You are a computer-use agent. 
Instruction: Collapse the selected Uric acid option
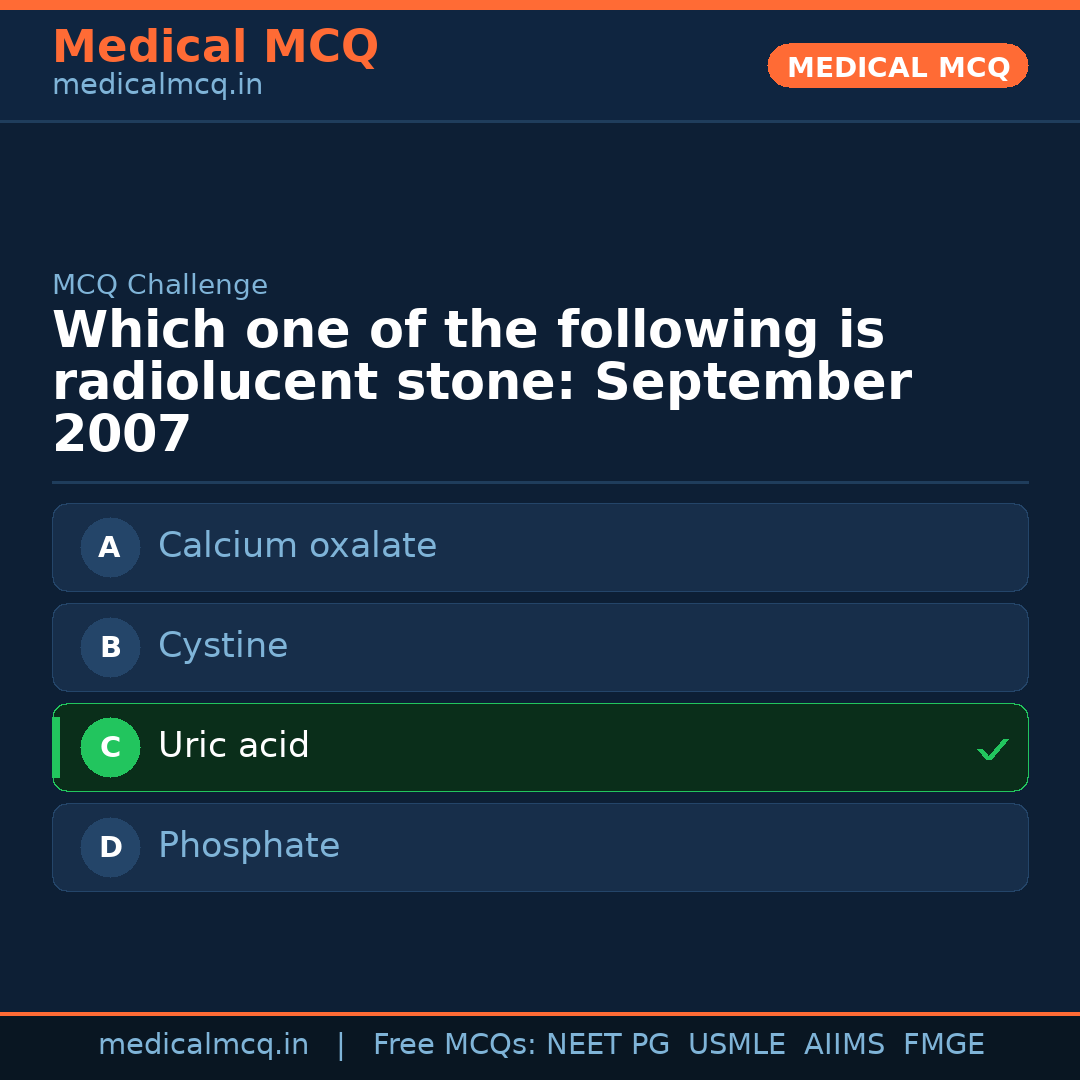point(540,747)
